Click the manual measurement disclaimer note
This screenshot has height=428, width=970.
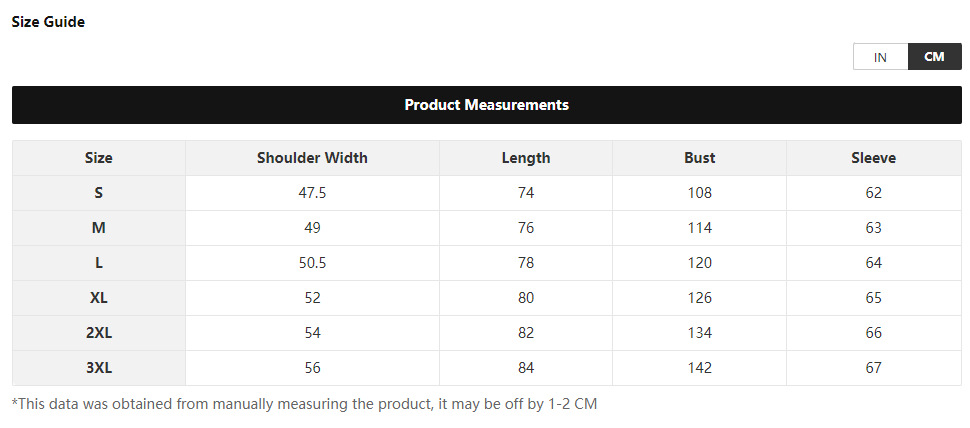point(304,404)
